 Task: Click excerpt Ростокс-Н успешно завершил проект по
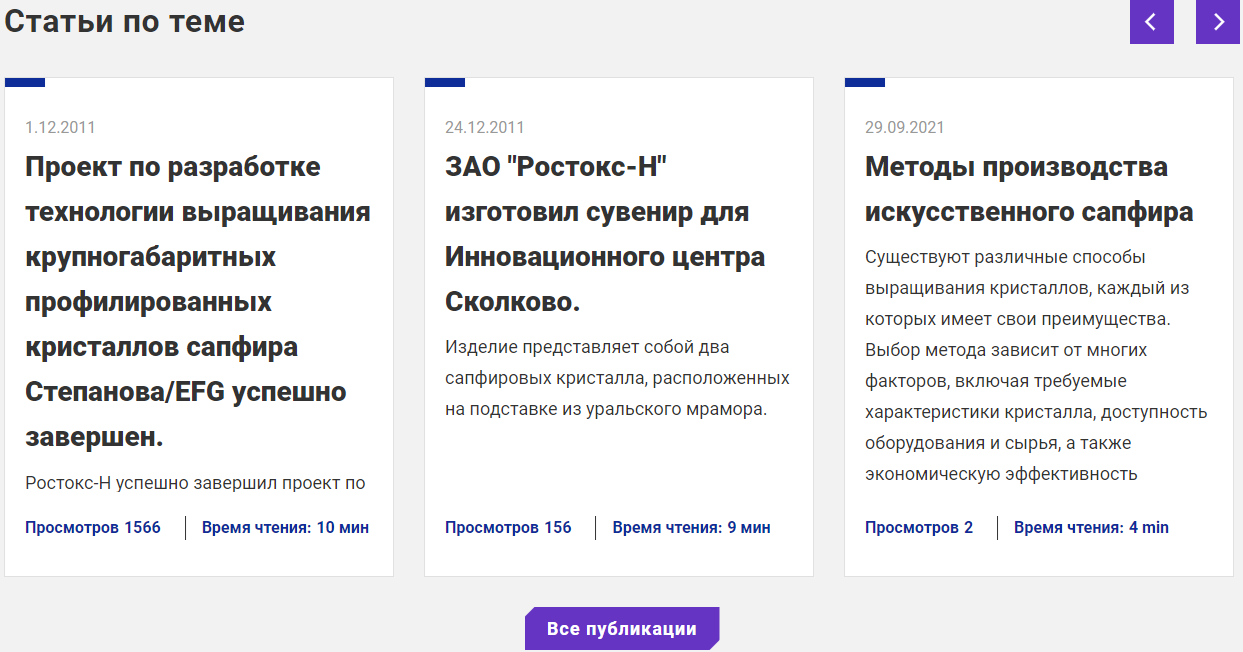[x=195, y=483]
